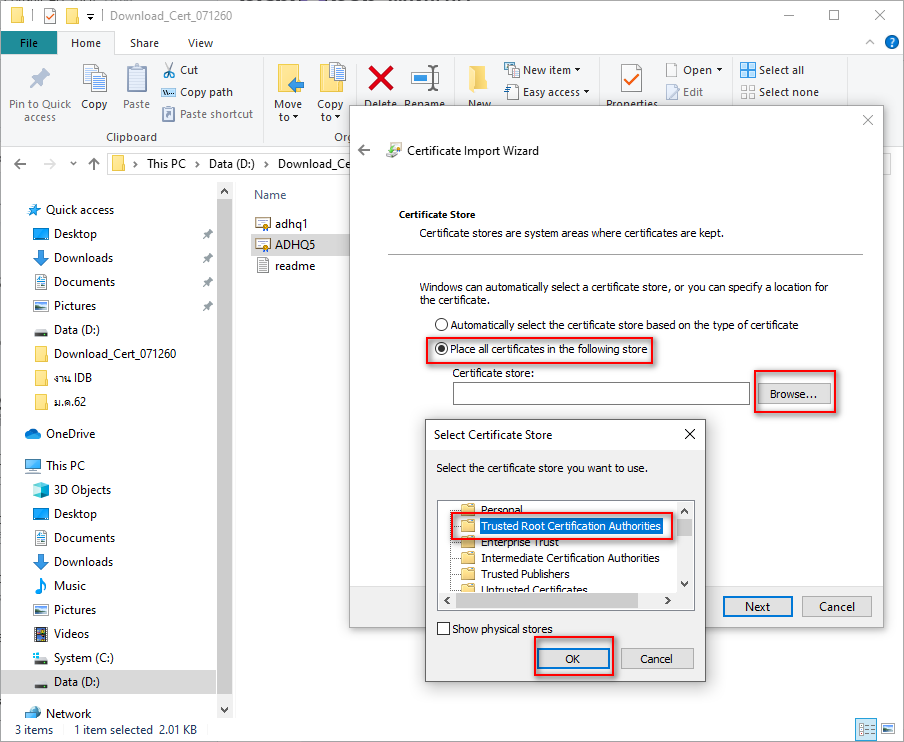Click the Copy ribbon icon

94,80
